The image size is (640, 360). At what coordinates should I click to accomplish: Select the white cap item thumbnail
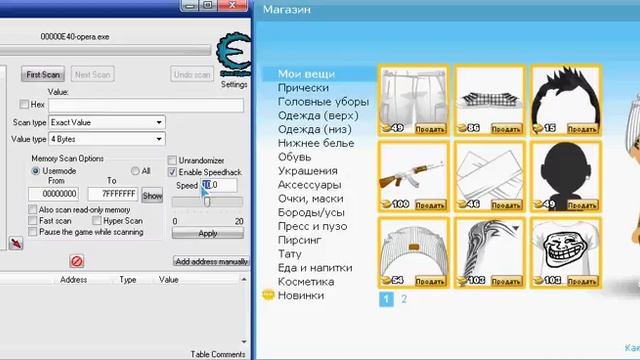[x=413, y=253]
